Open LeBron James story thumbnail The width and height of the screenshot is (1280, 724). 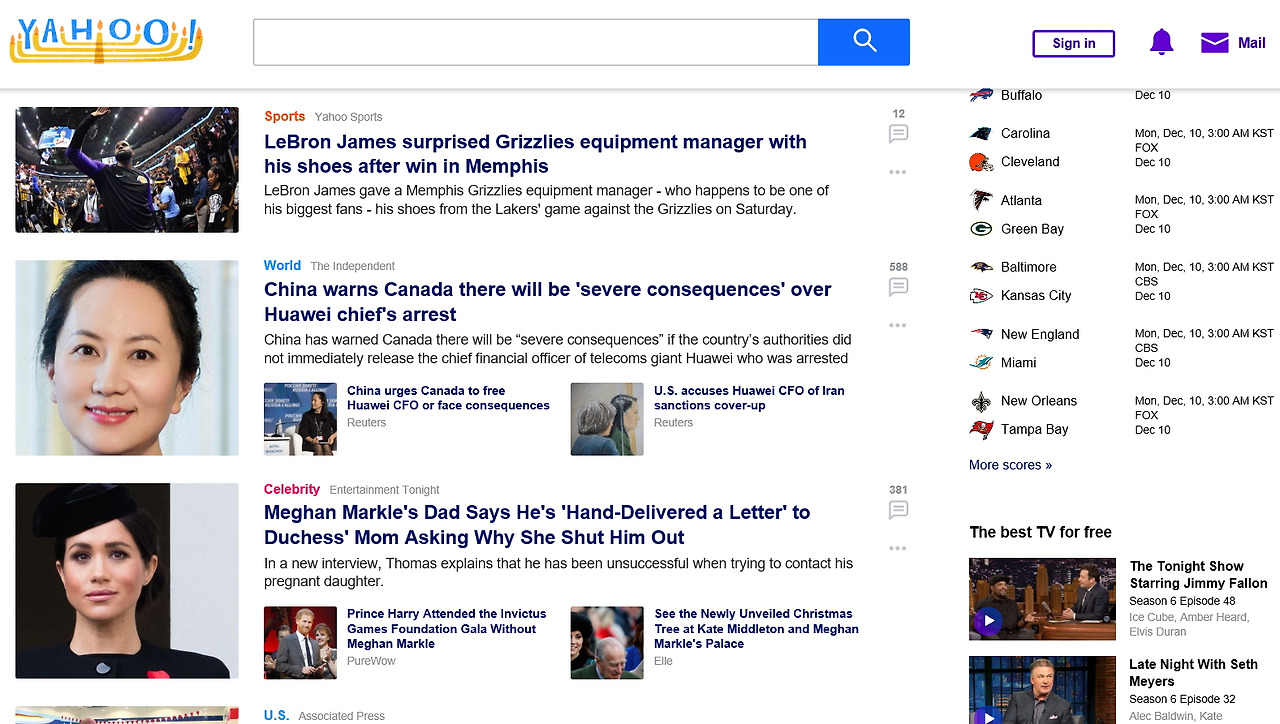[127, 170]
